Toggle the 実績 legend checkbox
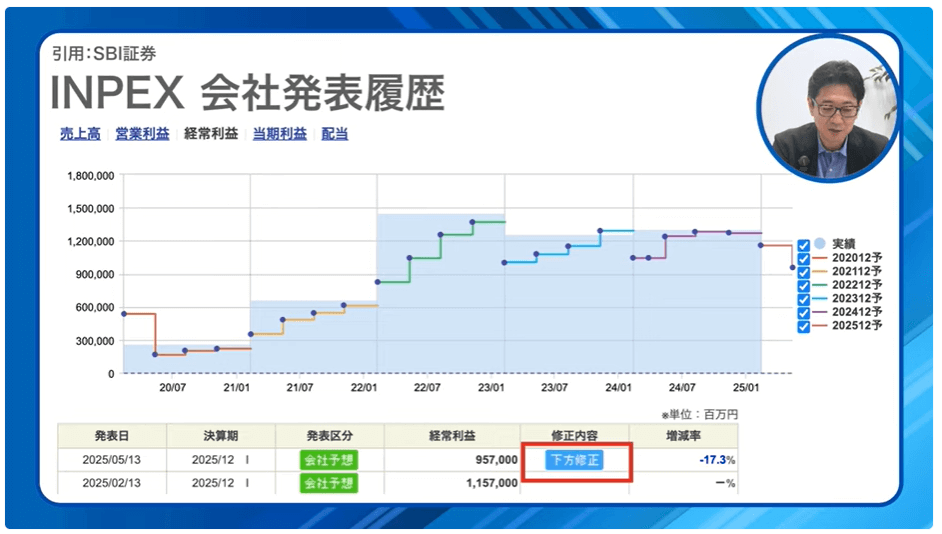Viewport: 942px width, 534px height. pyautogui.click(x=803, y=245)
